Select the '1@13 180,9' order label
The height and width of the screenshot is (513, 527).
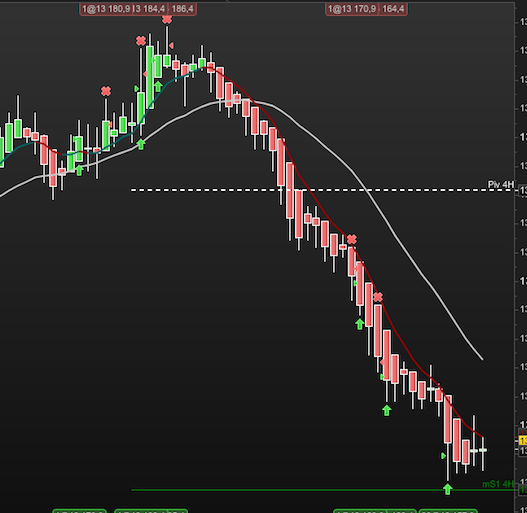pyautogui.click(x=106, y=9)
